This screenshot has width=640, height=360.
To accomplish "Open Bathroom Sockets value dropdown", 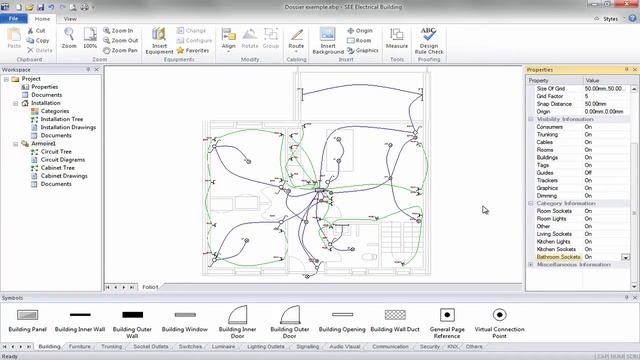I will [625, 257].
